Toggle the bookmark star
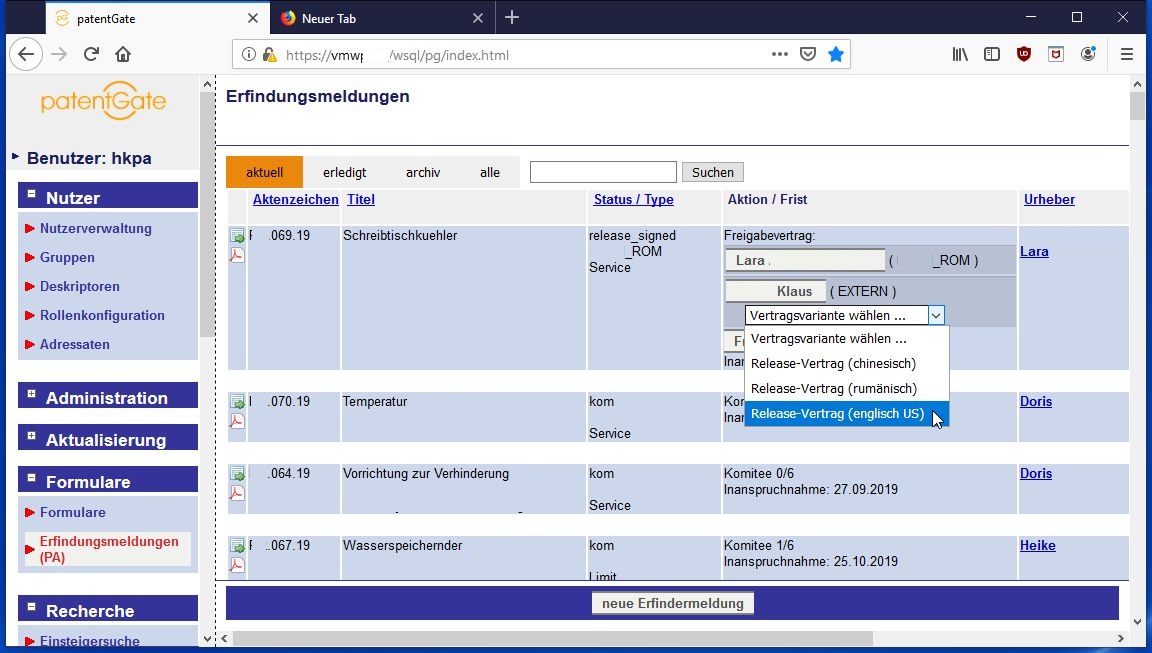 click(x=835, y=54)
